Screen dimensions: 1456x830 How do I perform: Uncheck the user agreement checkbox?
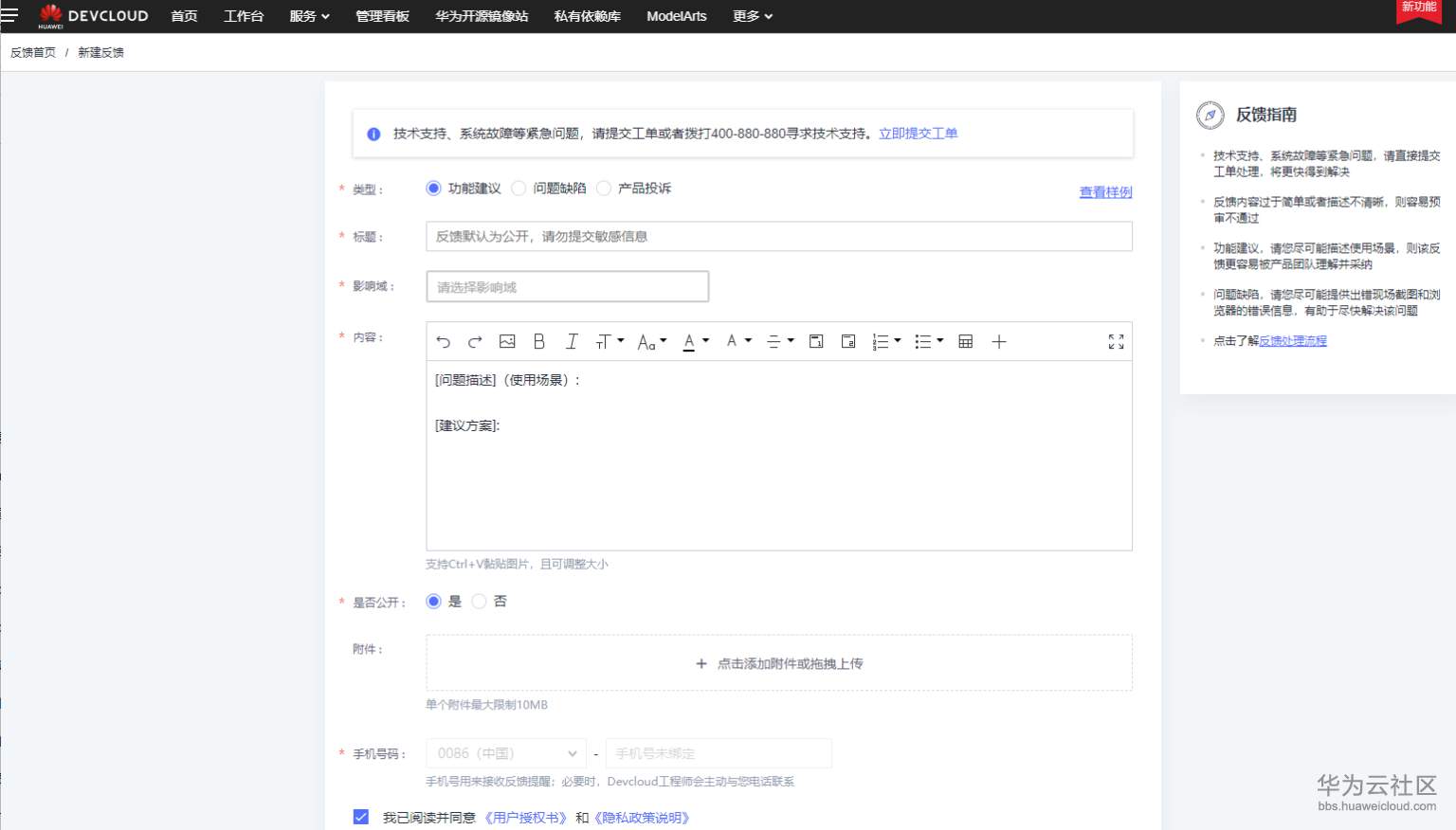[361, 816]
